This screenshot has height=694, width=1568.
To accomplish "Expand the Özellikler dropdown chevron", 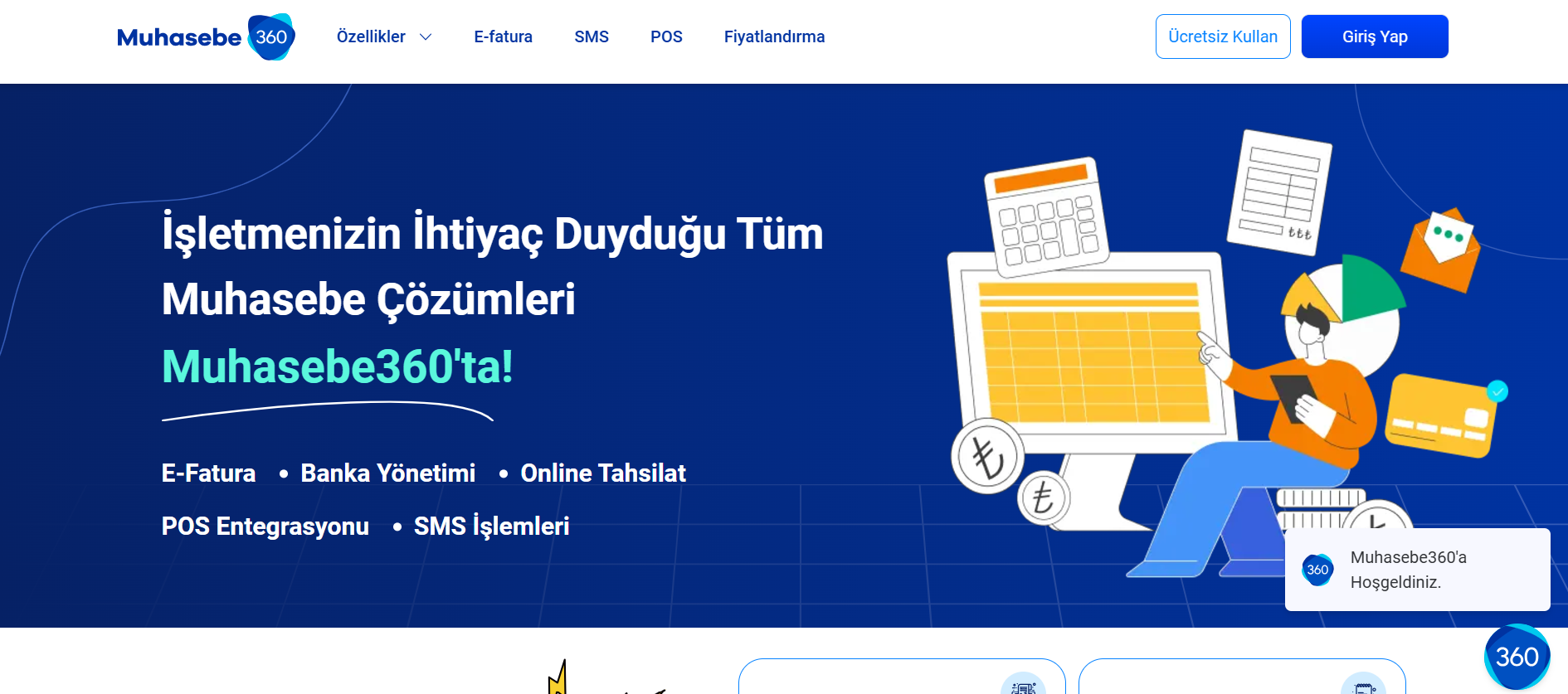I will pyautogui.click(x=426, y=36).
